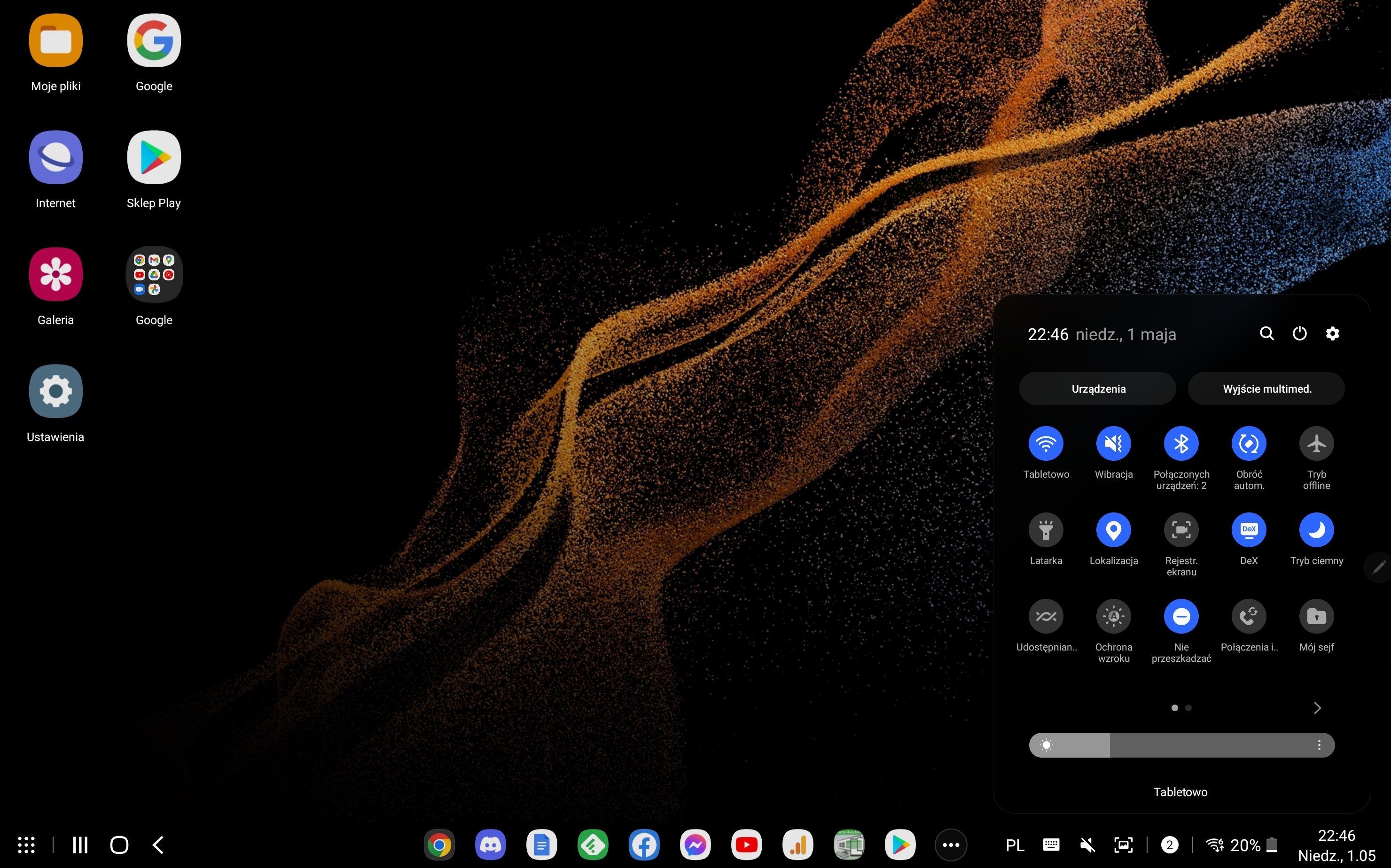The image size is (1391, 868).
Task: Open settings gear in quick panel
Action: pyautogui.click(x=1332, y=333)
